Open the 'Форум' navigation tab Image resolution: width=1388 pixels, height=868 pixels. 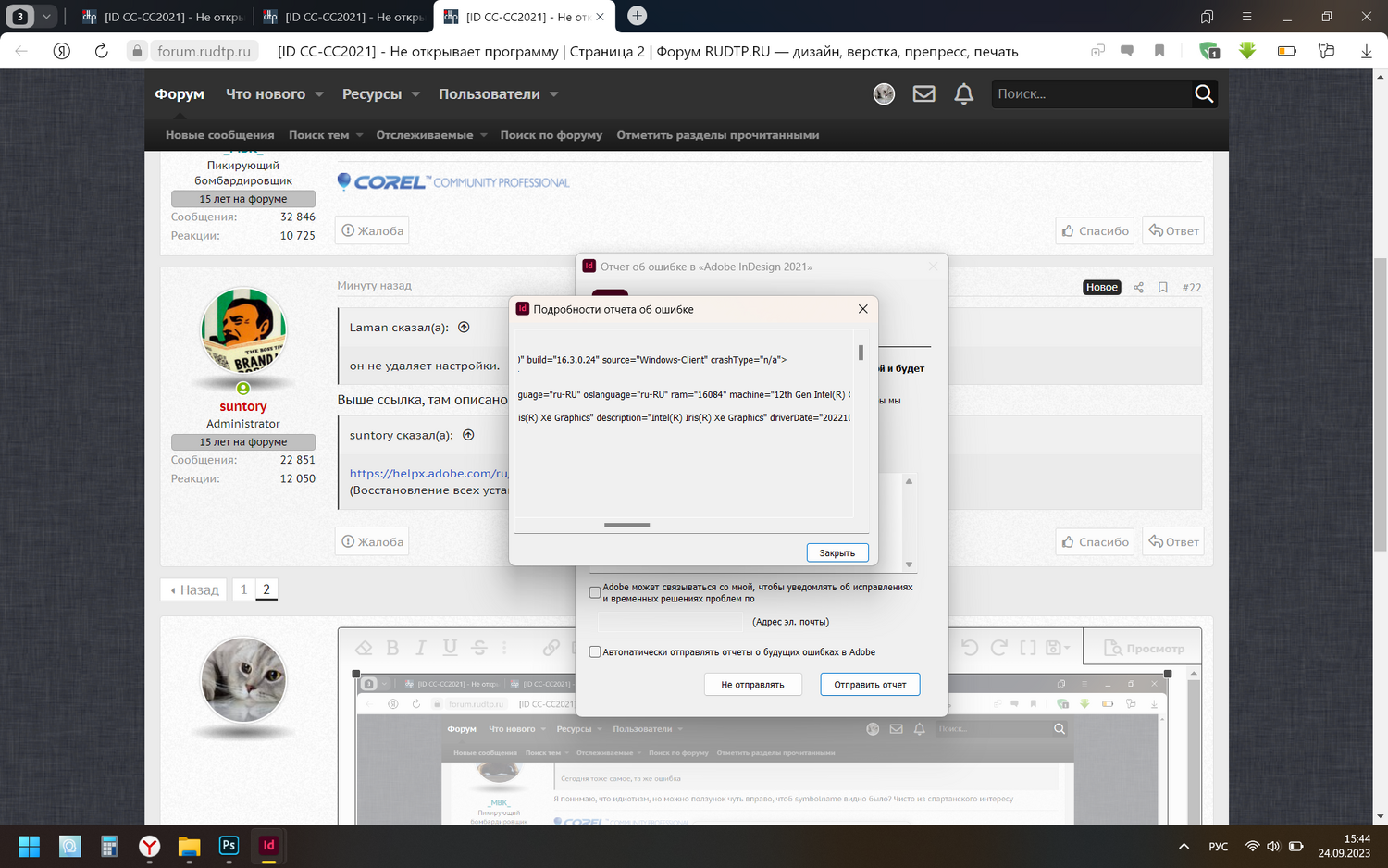(180, 93)
